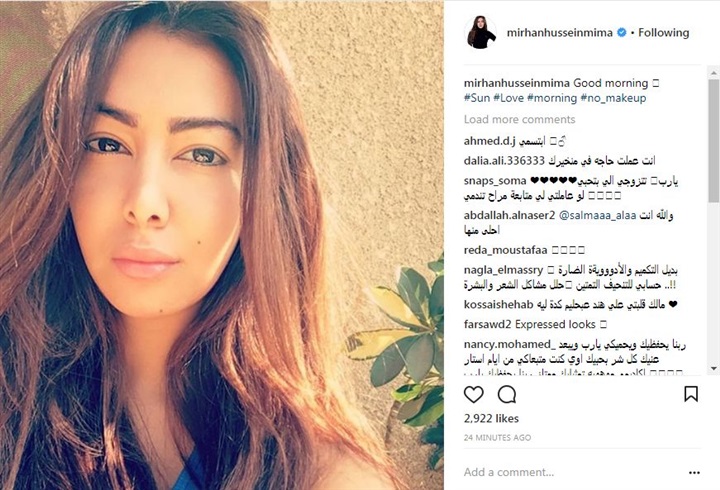
Task: Open commenter ahmed.d.j profile
Action: pyautogui.click(x=489, y=141)
